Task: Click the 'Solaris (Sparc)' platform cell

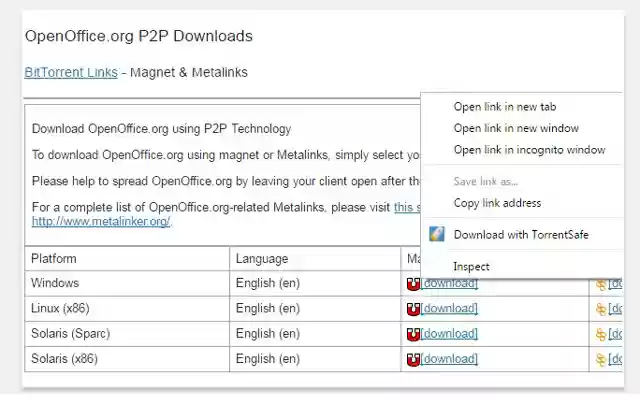Action: coord(71,333)
